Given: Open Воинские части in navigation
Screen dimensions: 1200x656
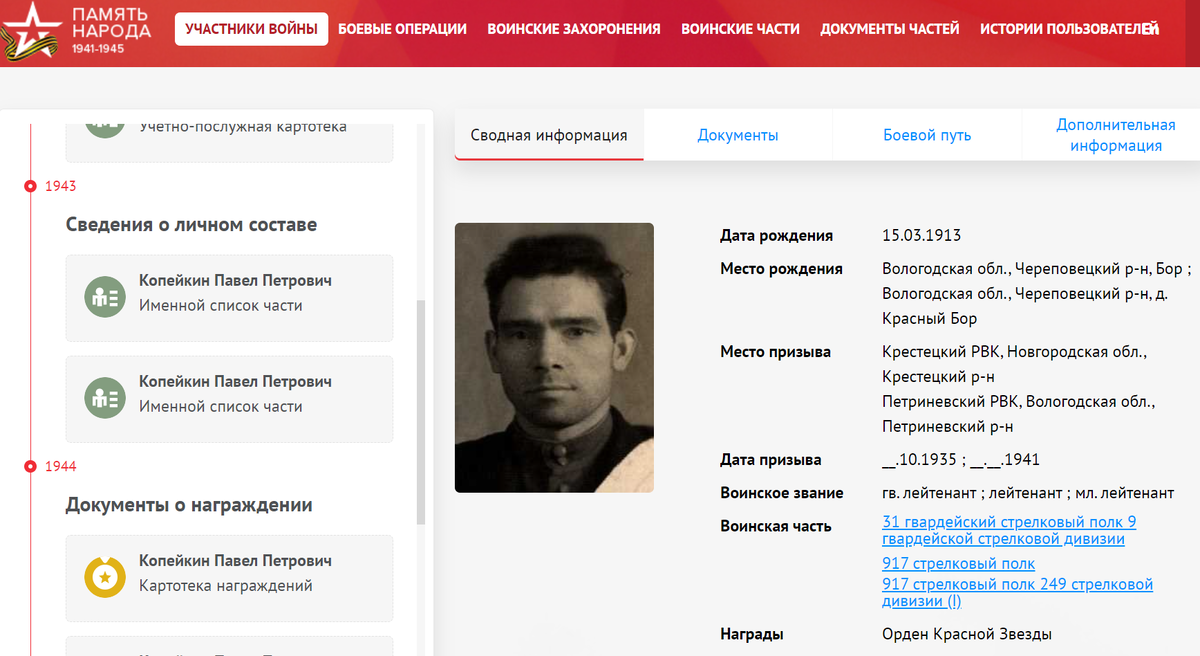Looking at the screenshot, I should coord(740,29).
